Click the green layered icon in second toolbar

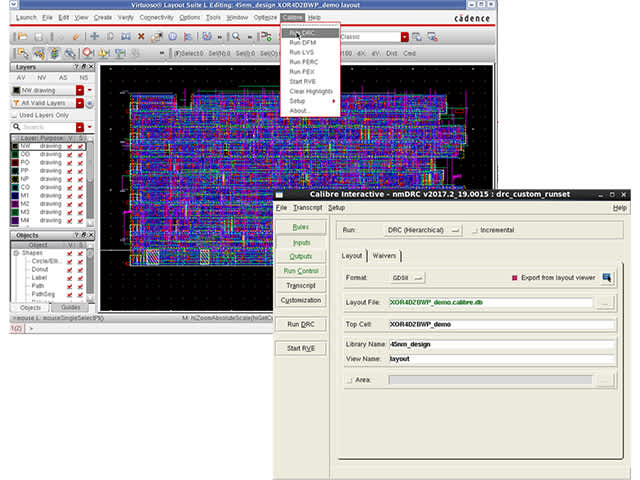tap(54, 53)
